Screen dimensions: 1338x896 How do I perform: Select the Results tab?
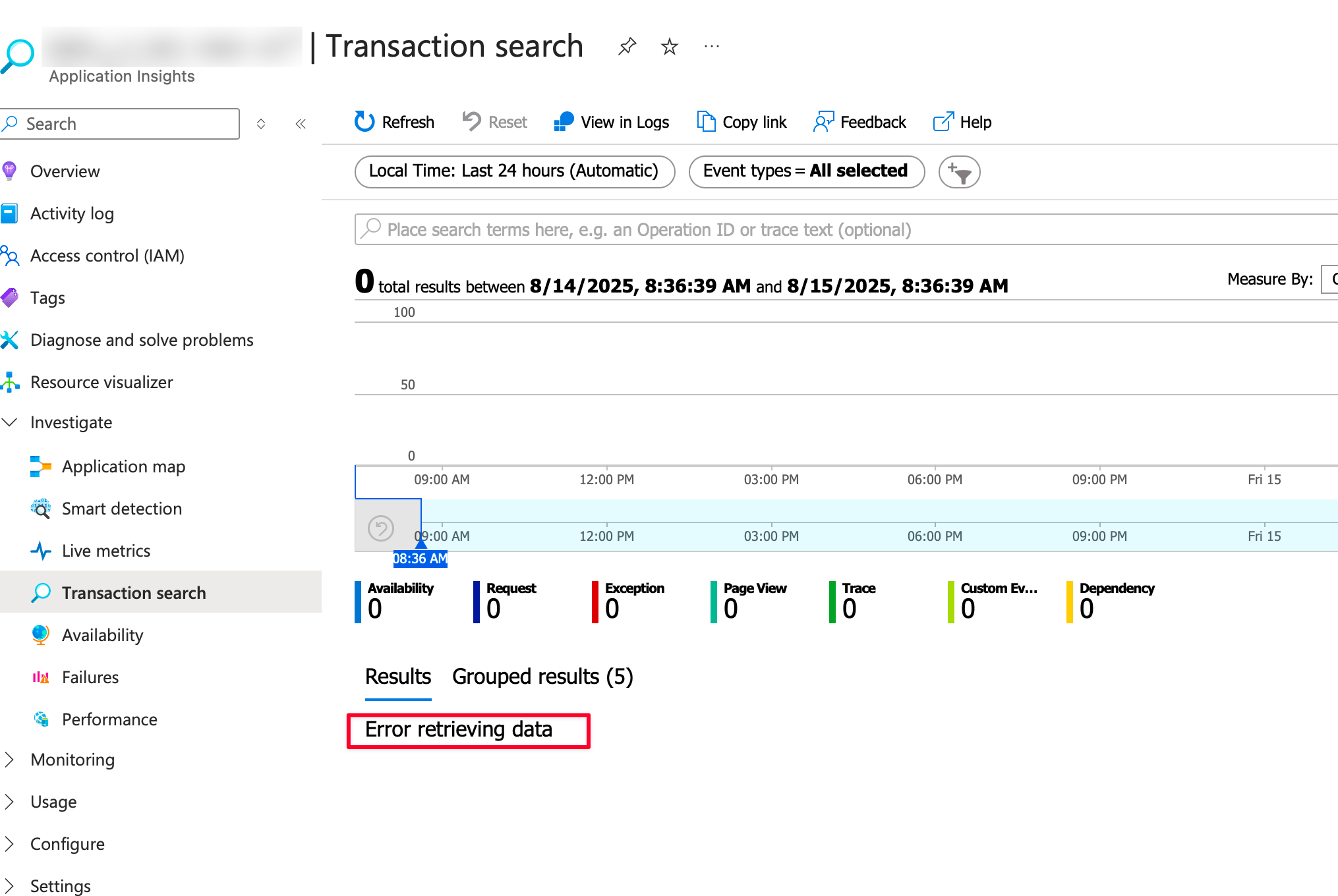397,677
